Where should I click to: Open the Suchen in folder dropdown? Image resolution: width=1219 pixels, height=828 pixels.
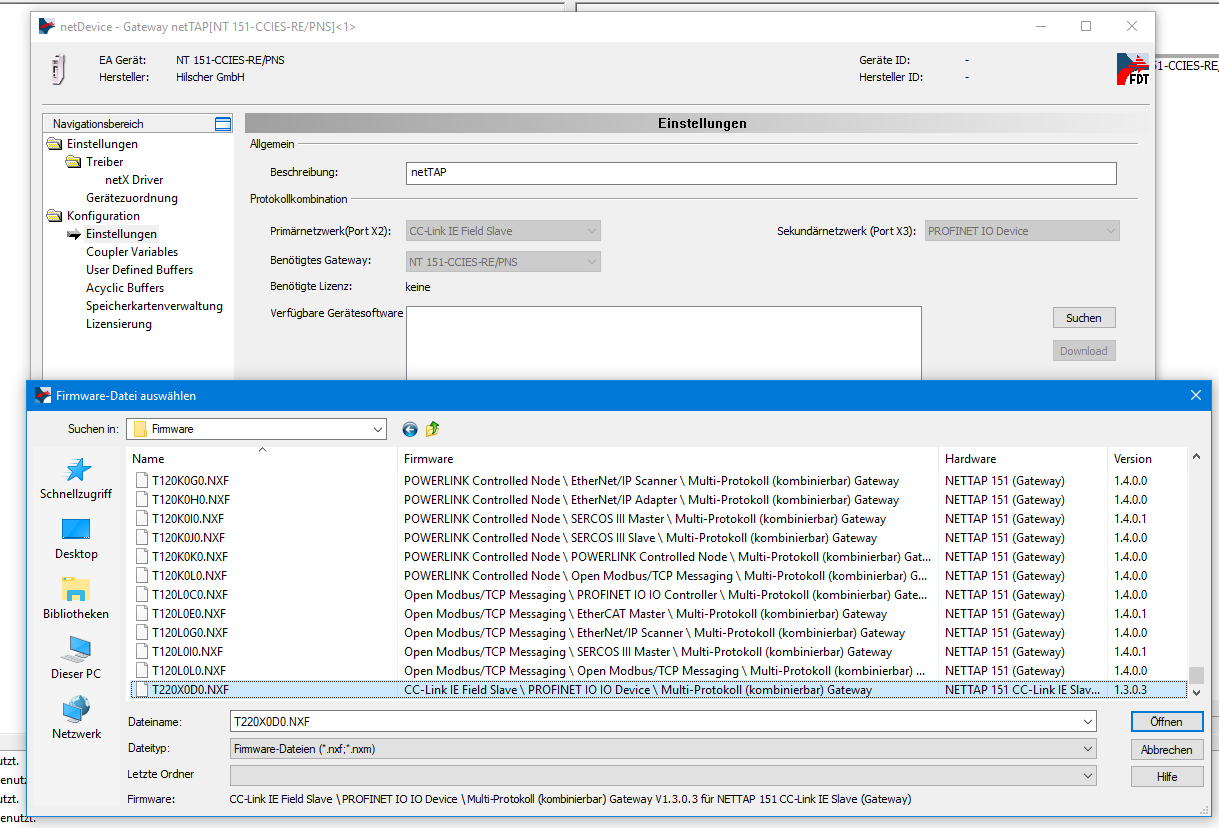click(377, 429)
